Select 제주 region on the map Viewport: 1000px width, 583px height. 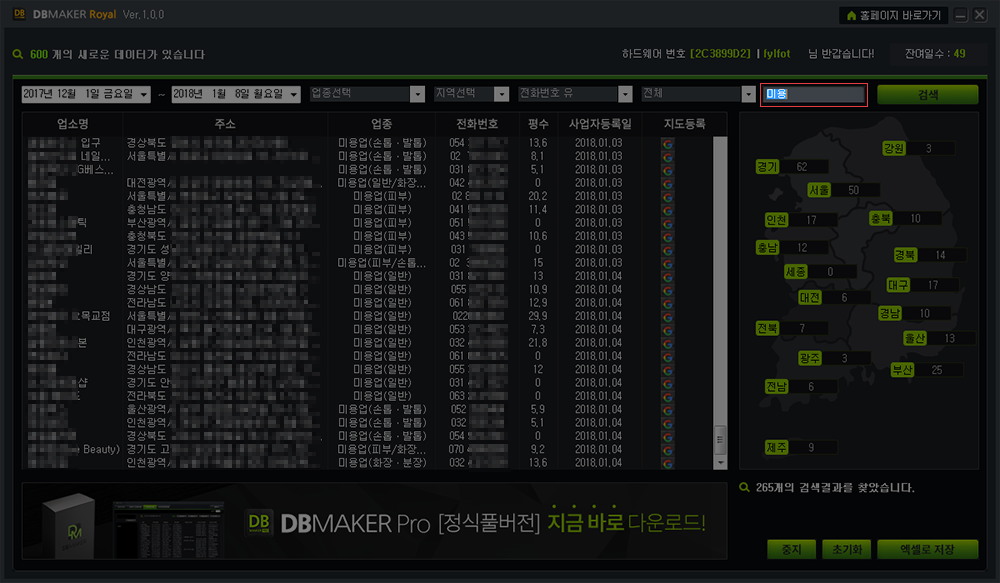pos(776,447)
